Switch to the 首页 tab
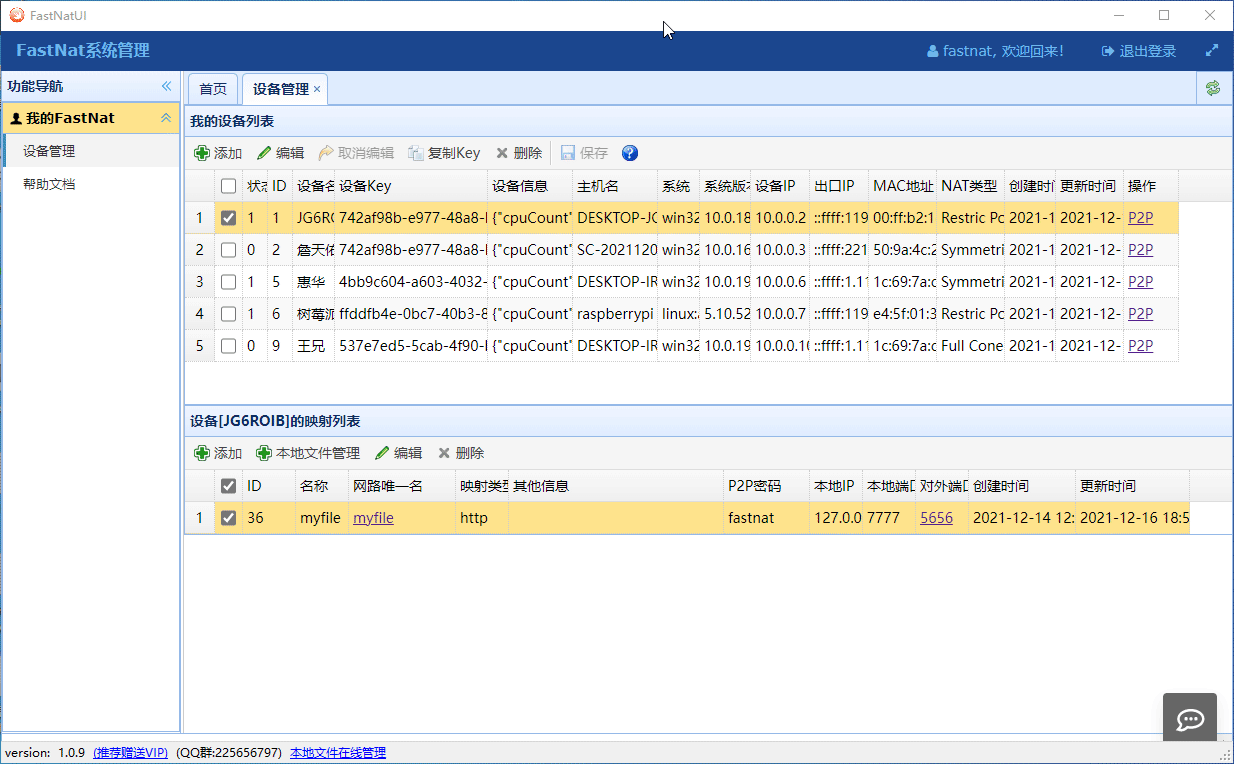The width and height of the screenshot is (1234, 764). 212,88
